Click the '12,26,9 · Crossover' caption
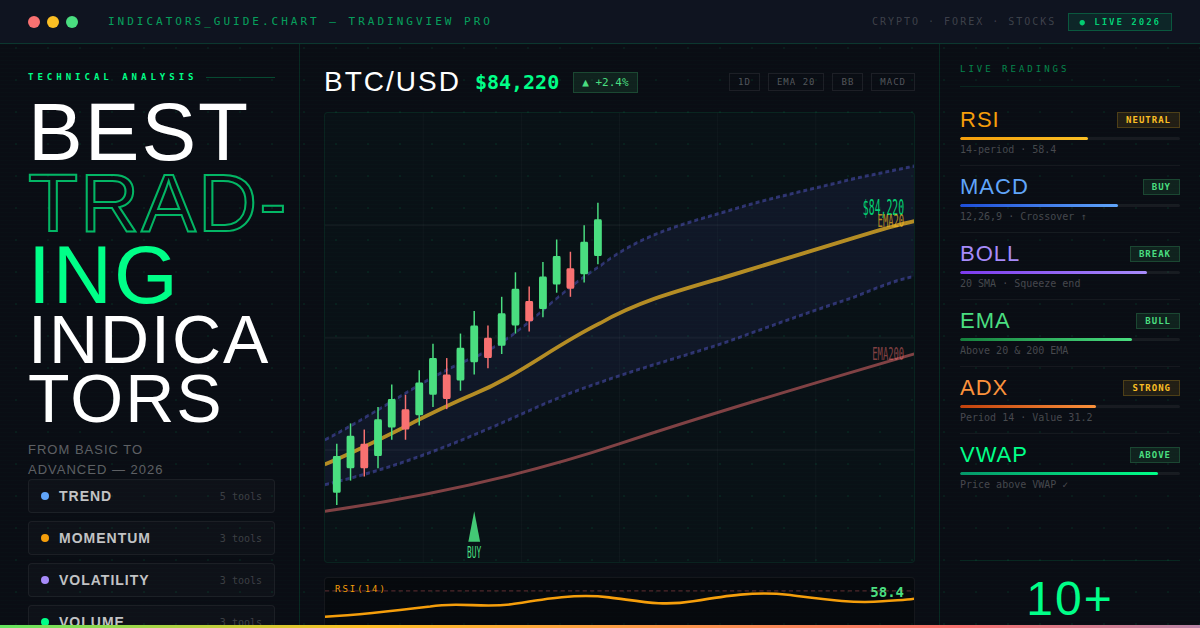The height and width of the screenshot is (628, 1200). pos(1023,216)
